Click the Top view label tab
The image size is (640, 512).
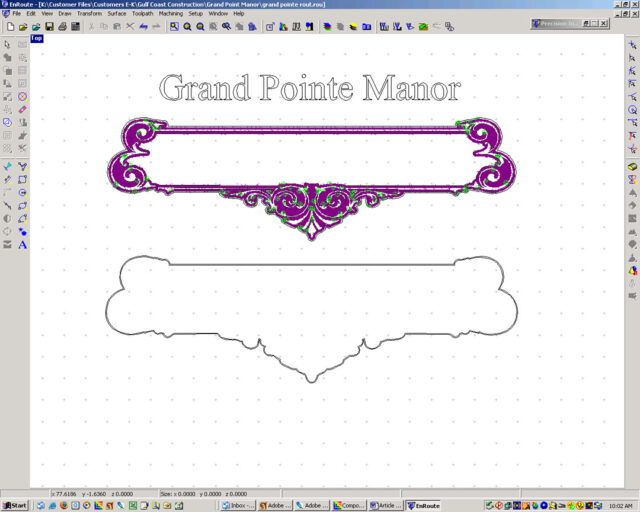point(36,39)
